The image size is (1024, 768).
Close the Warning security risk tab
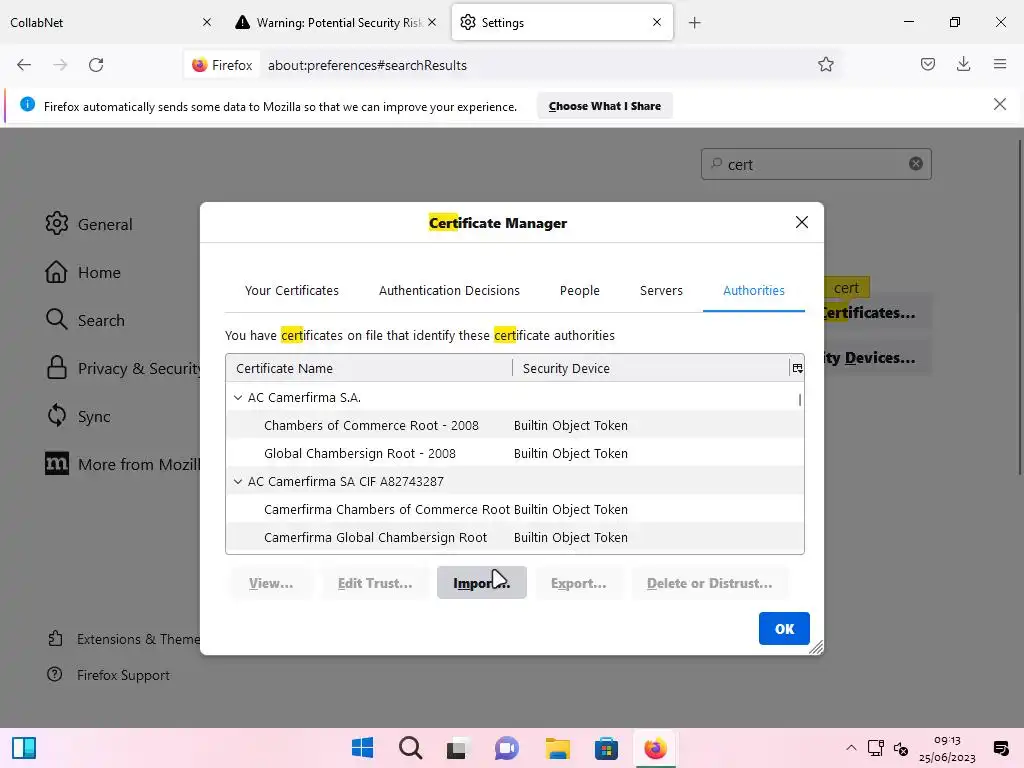(432, 22)
